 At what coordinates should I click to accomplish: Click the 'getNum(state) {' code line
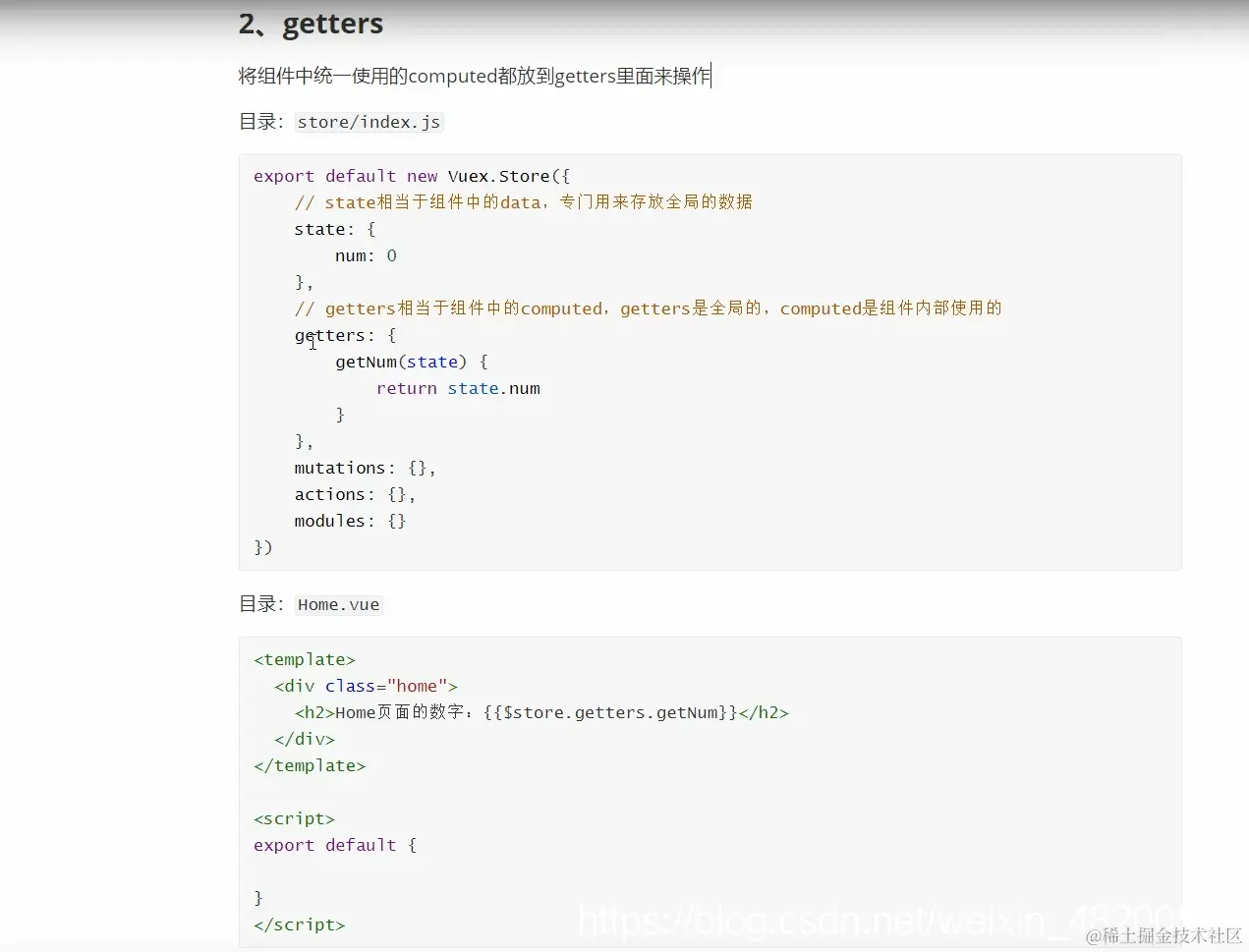(x=412, y=362)
